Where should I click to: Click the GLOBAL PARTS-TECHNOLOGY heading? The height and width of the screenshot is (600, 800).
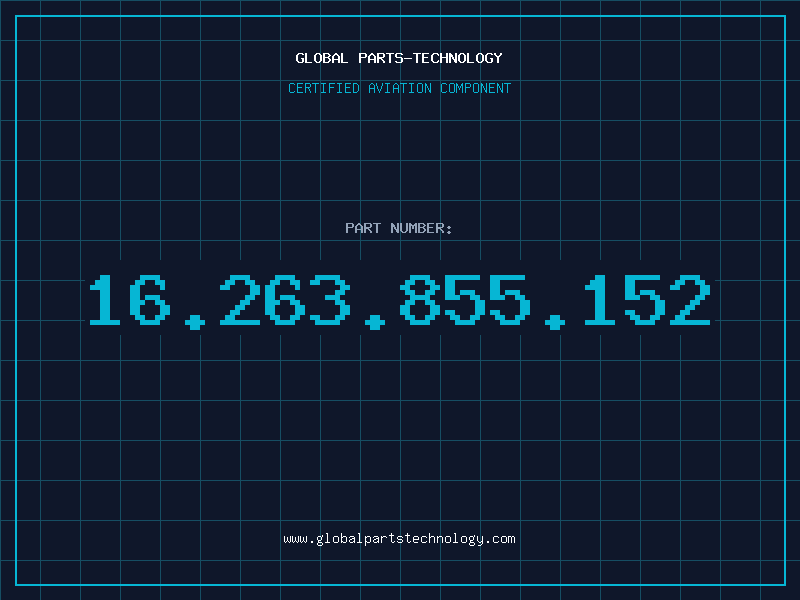coord(399,58)
